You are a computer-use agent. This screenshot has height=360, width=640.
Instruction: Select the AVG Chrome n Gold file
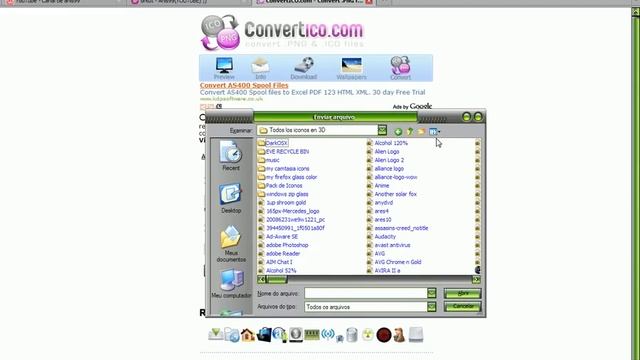pyautogui.click(x=394, y=262)
